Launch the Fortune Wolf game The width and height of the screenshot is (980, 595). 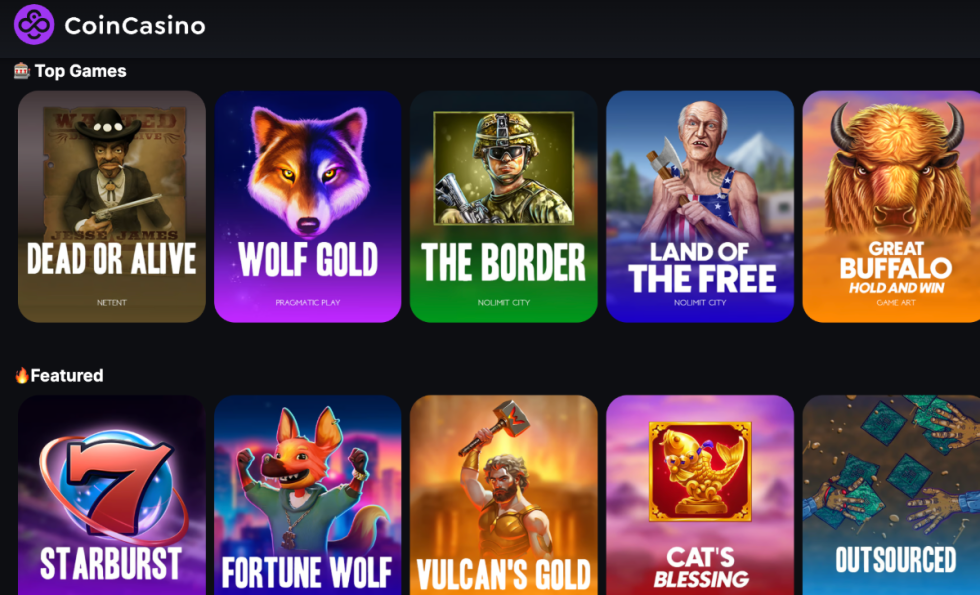(x=308, y=495)
